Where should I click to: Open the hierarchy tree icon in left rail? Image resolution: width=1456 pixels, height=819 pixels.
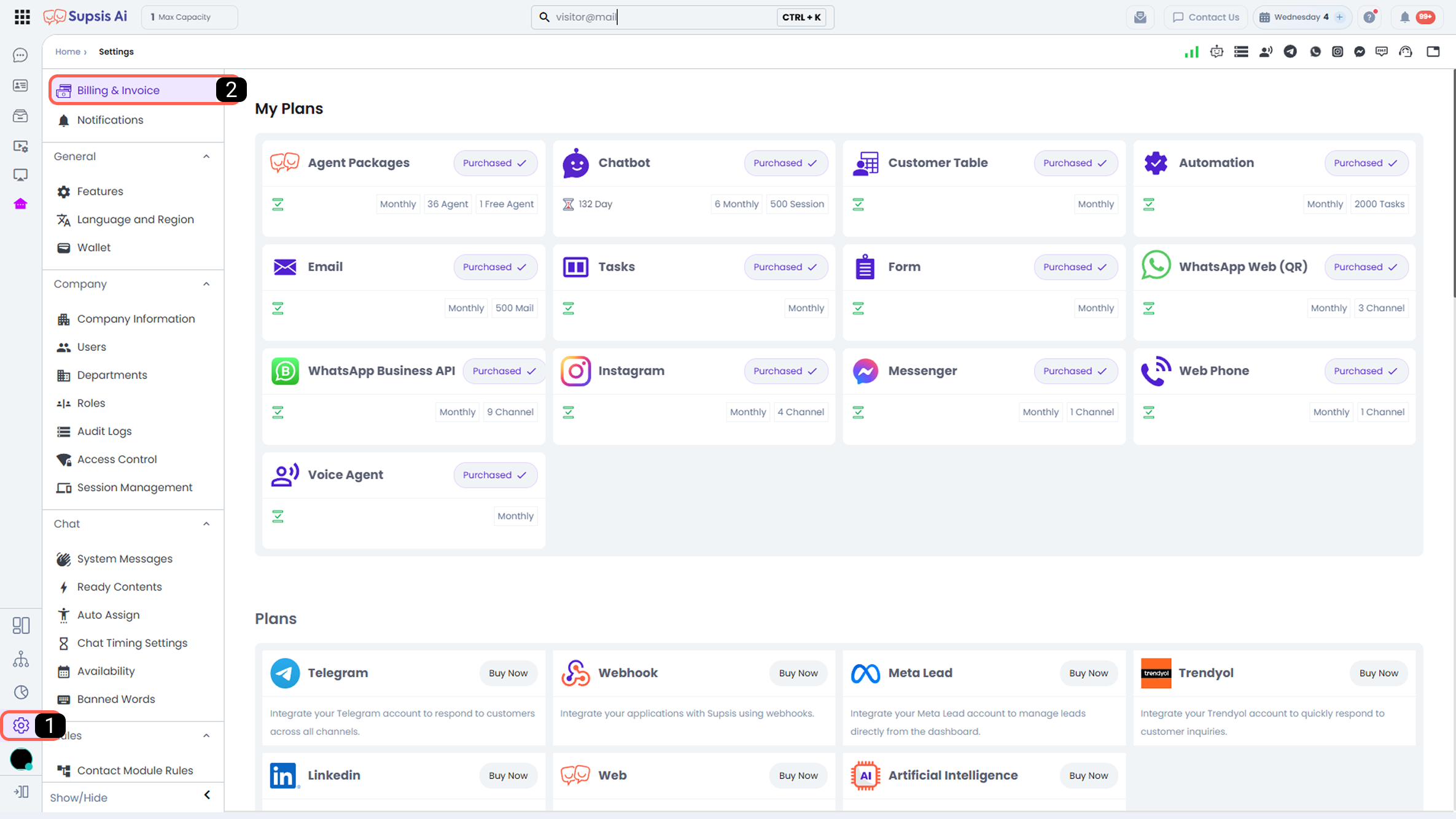[21, 659]
